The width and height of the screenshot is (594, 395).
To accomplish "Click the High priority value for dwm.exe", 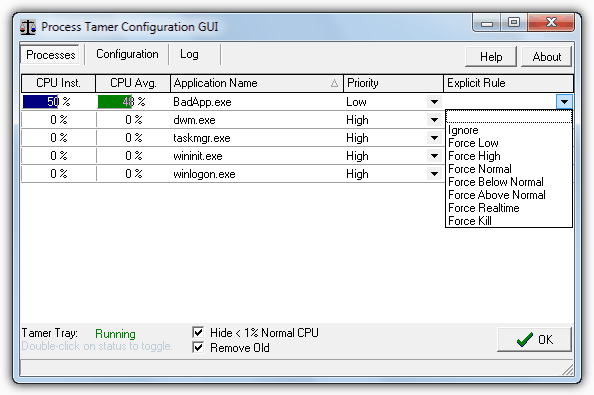I will pos(357,120).
